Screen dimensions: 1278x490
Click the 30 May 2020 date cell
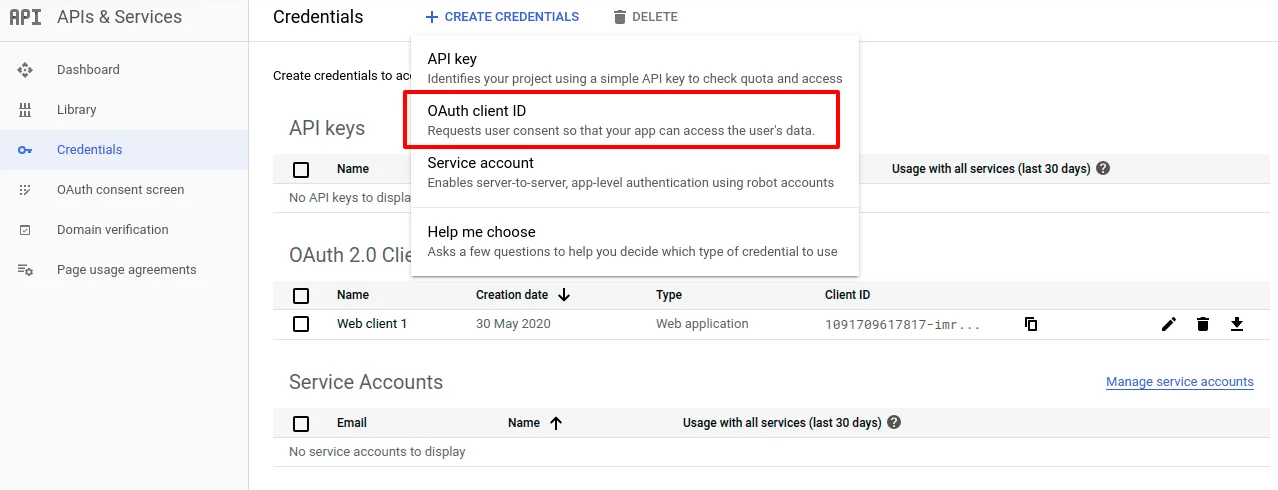[x=513, y=324]
